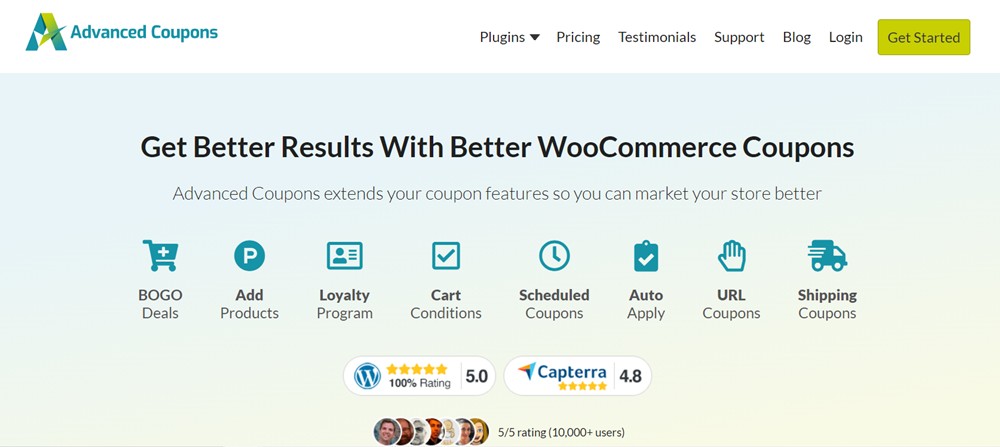Click the Auto Apply clipboard icon

coord(646,256)
